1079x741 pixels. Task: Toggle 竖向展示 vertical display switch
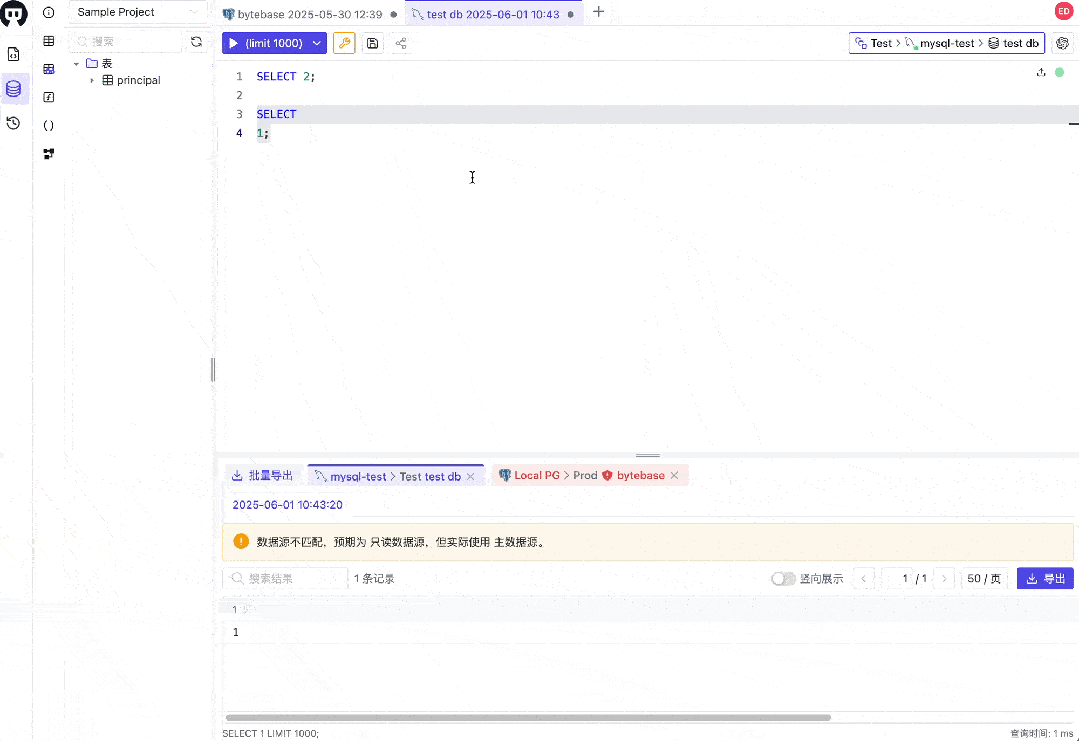783,579
